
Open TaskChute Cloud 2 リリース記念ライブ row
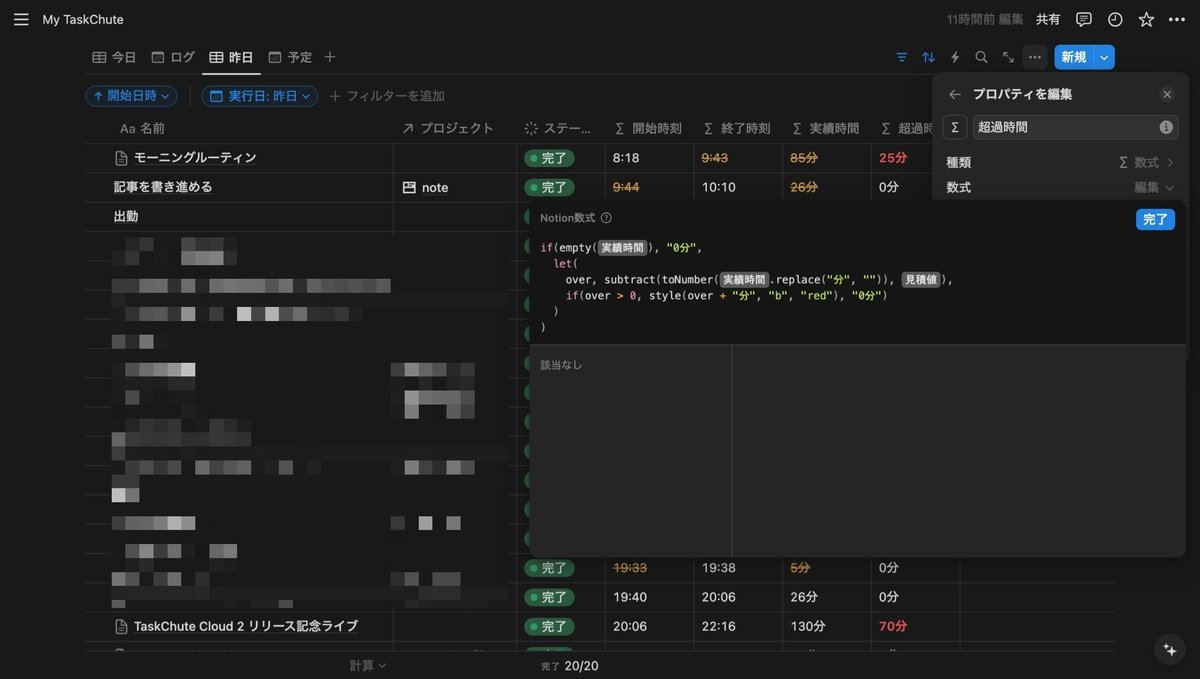tap(246, 626)
